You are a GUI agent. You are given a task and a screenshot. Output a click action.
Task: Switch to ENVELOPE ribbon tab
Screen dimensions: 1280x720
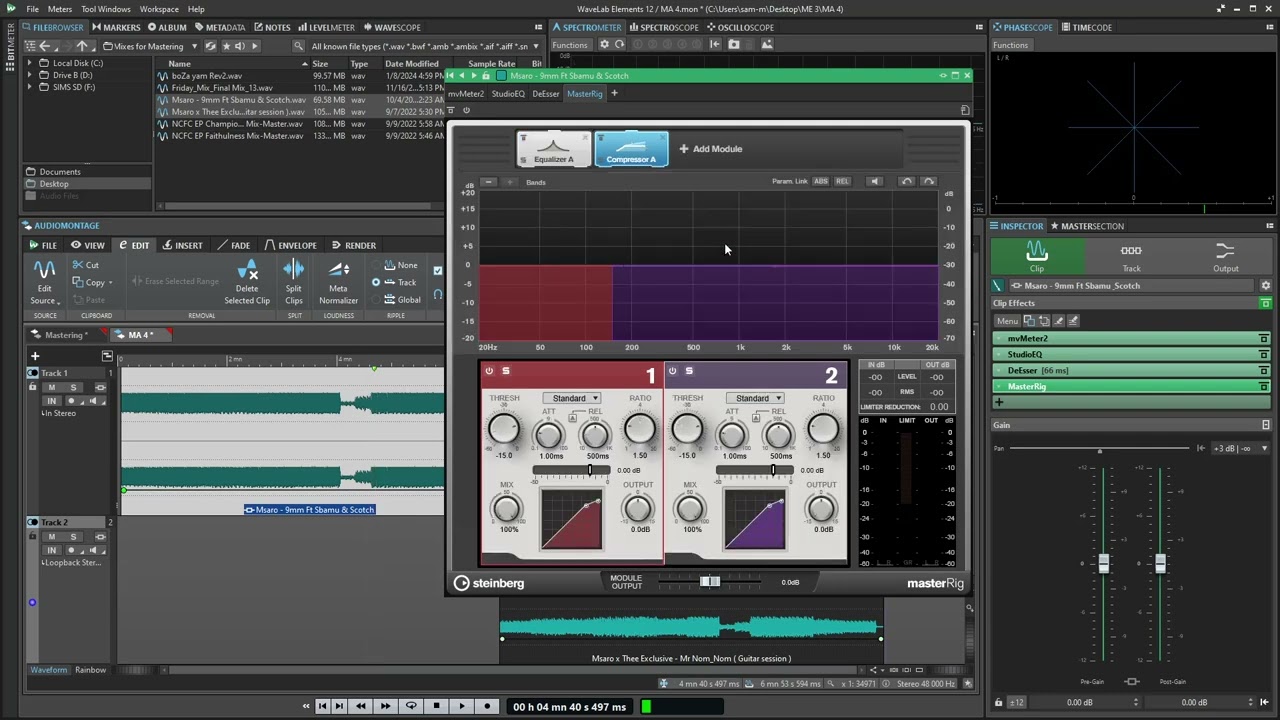290,245
